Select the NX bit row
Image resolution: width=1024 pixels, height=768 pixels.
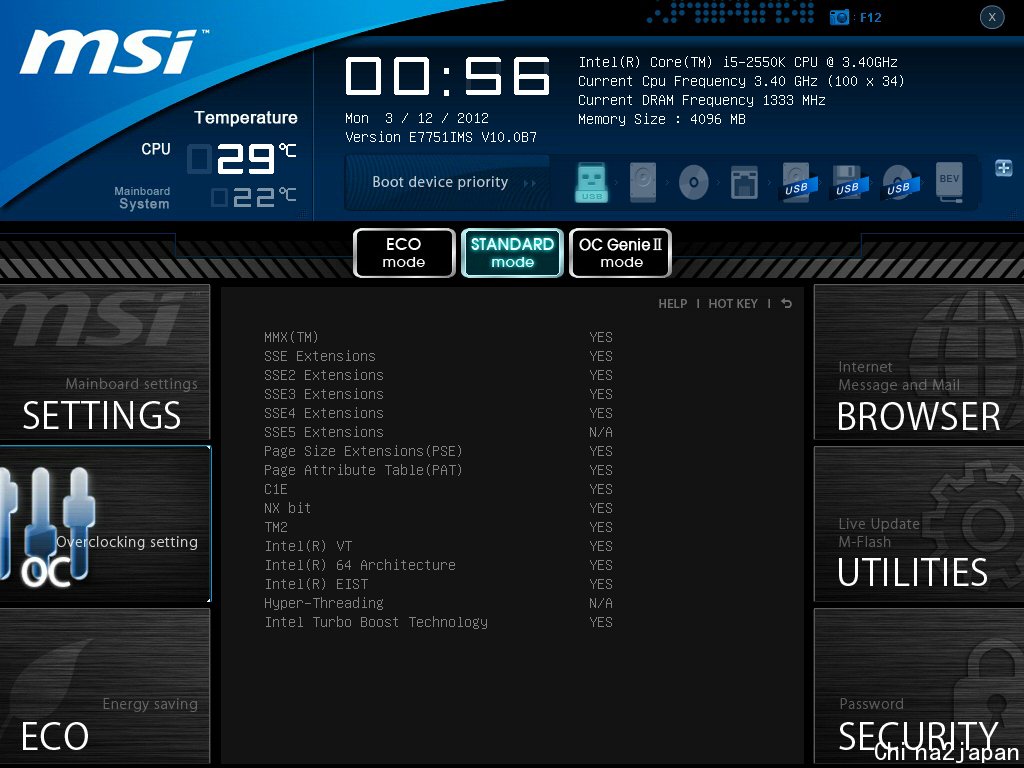438,508
